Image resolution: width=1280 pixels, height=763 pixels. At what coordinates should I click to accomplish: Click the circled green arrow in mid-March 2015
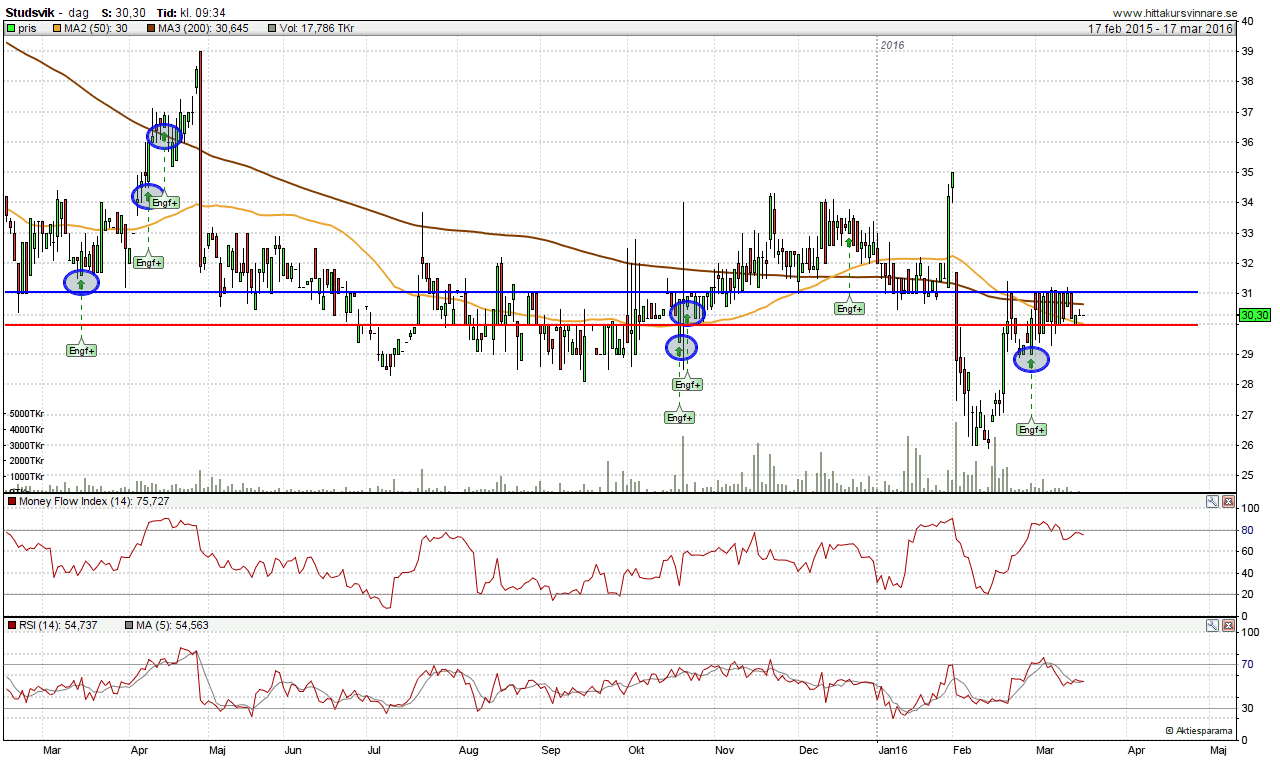click(81, 283)
